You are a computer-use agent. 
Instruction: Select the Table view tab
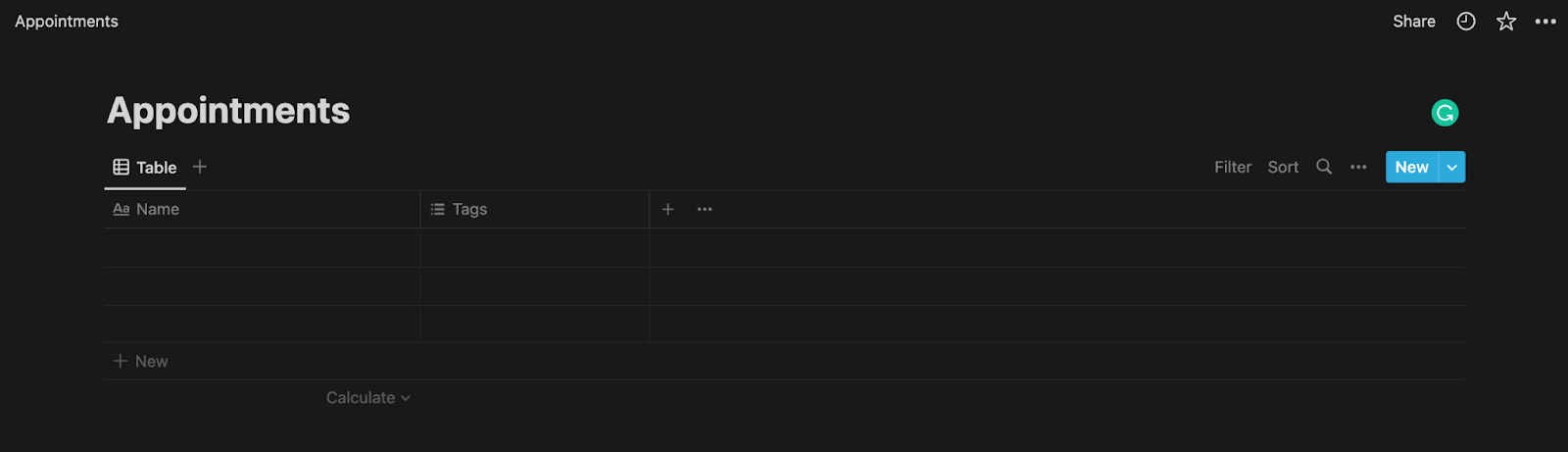coord(145,168)
